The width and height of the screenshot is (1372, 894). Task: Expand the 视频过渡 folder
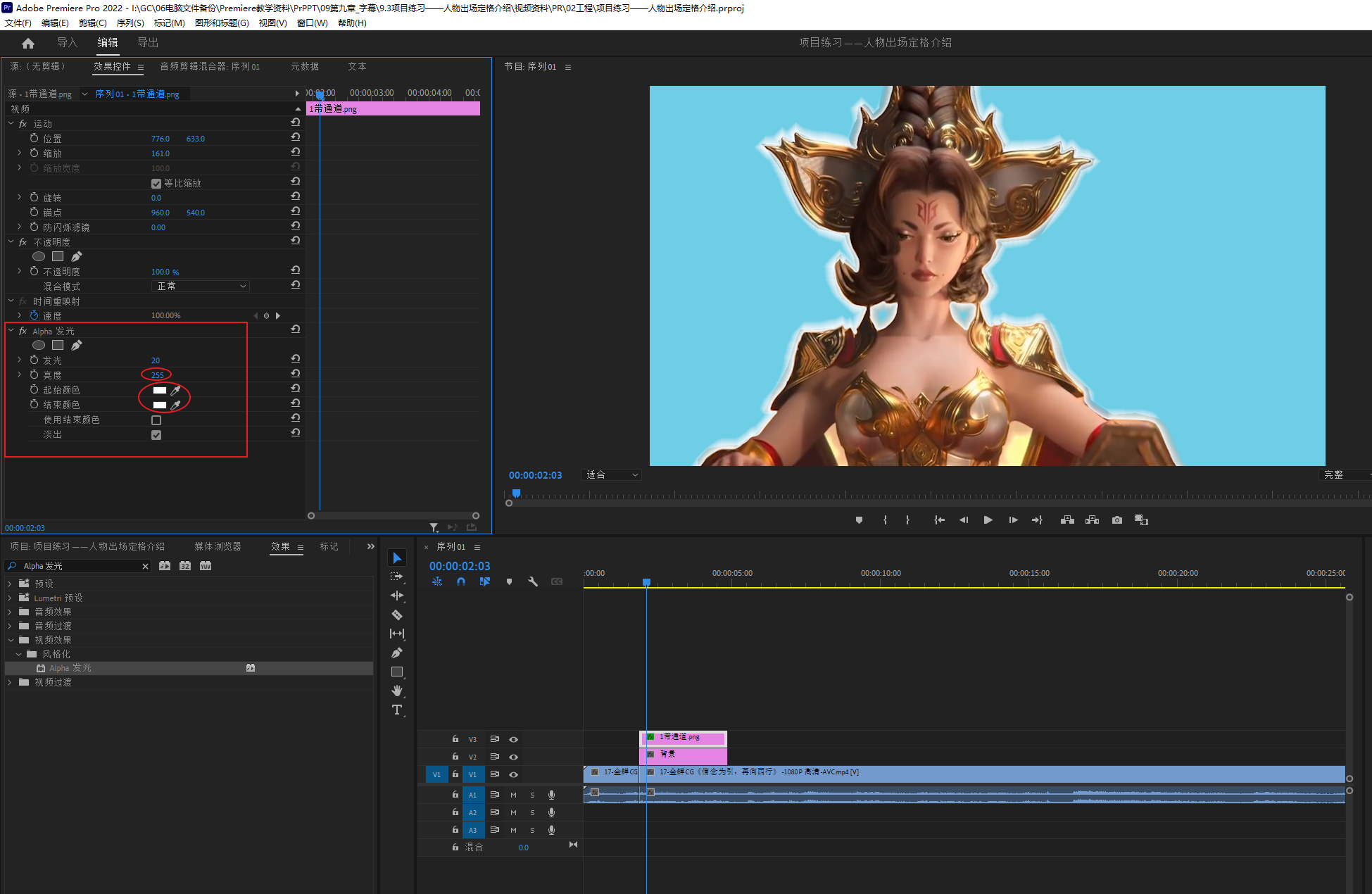[10, 682]
